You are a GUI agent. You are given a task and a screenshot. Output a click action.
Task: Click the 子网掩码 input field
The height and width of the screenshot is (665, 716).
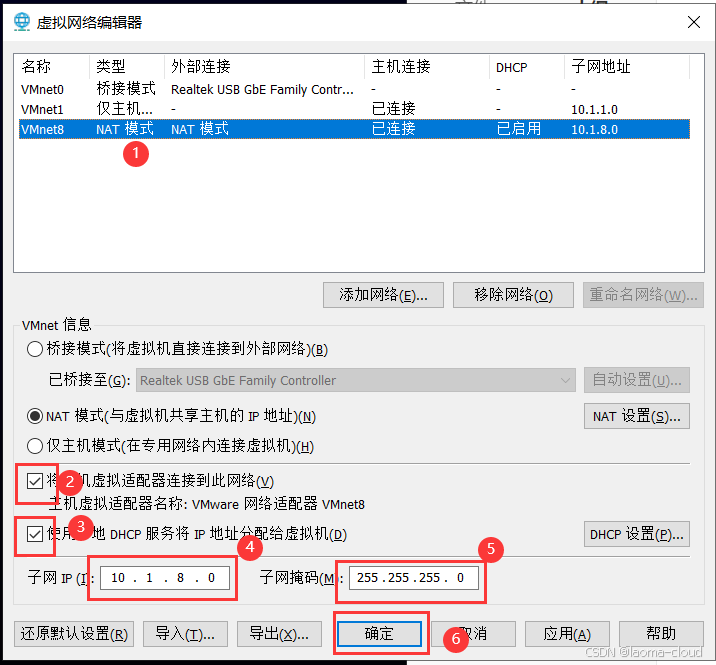pyautogui.click(x=414, y=578)
